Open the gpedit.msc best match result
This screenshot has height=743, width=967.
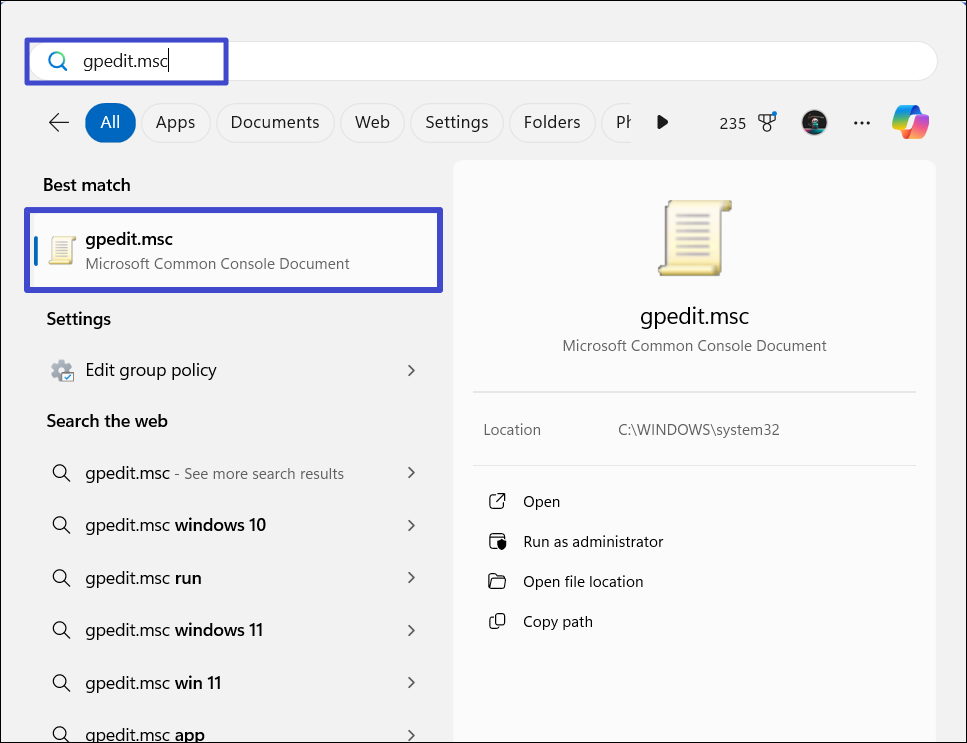(233, 250)
